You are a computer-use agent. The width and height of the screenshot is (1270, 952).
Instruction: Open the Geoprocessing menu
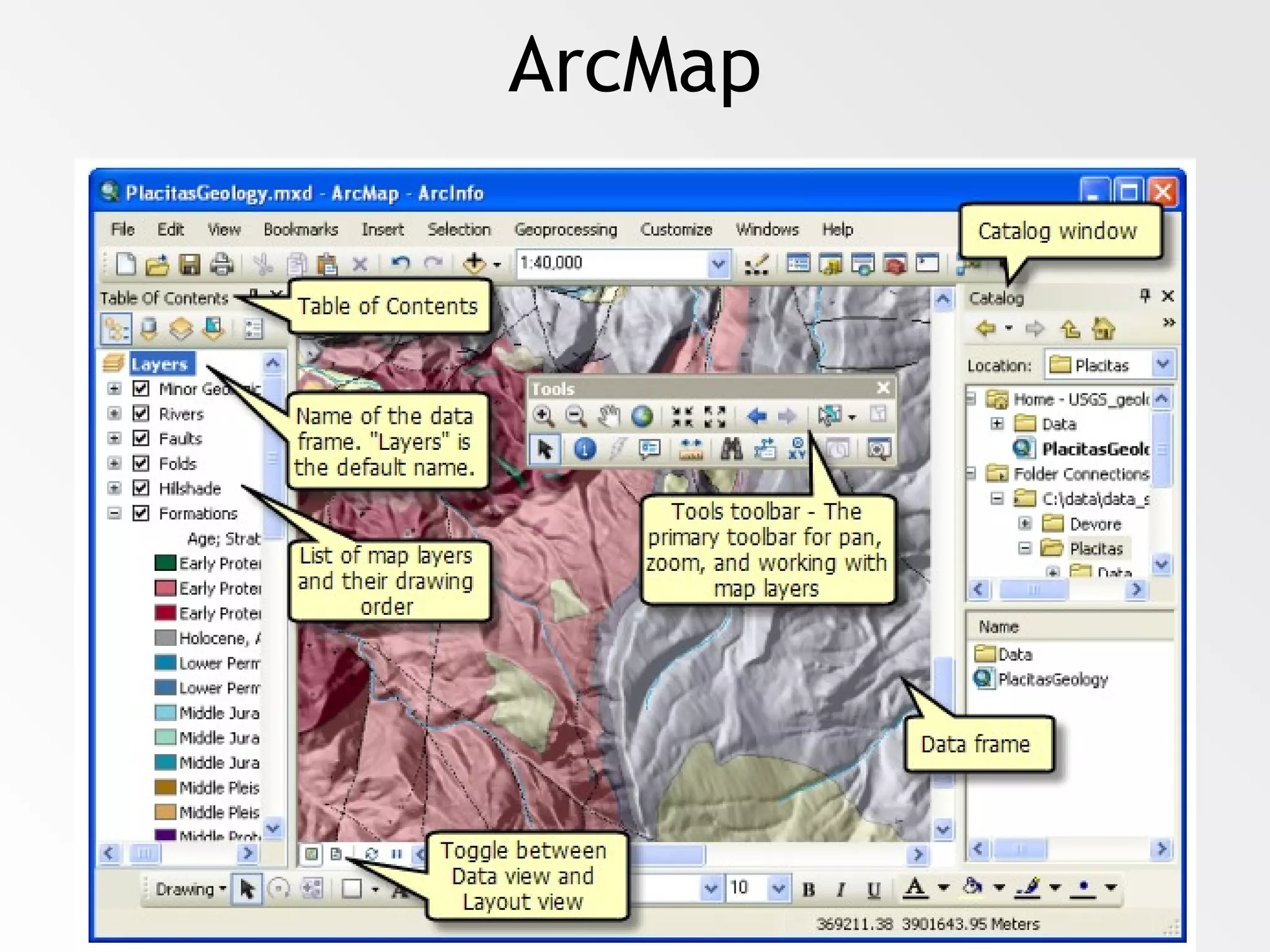pos(566,230)
